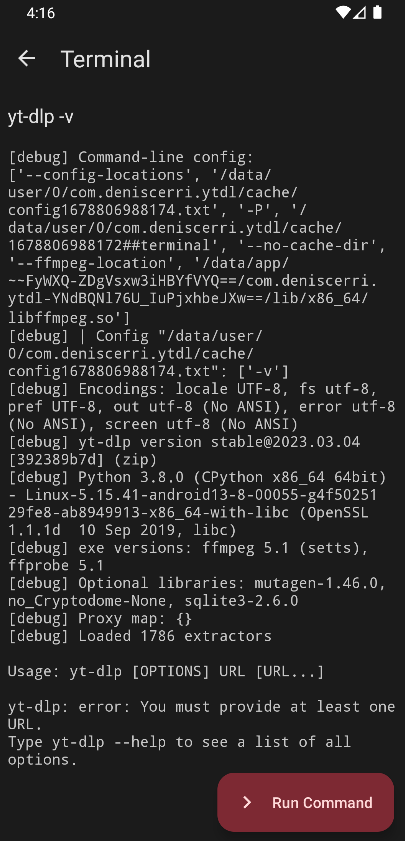
Task: Tap the 'Loaded 1786 extractors' debug line
Action: [140, 636]
